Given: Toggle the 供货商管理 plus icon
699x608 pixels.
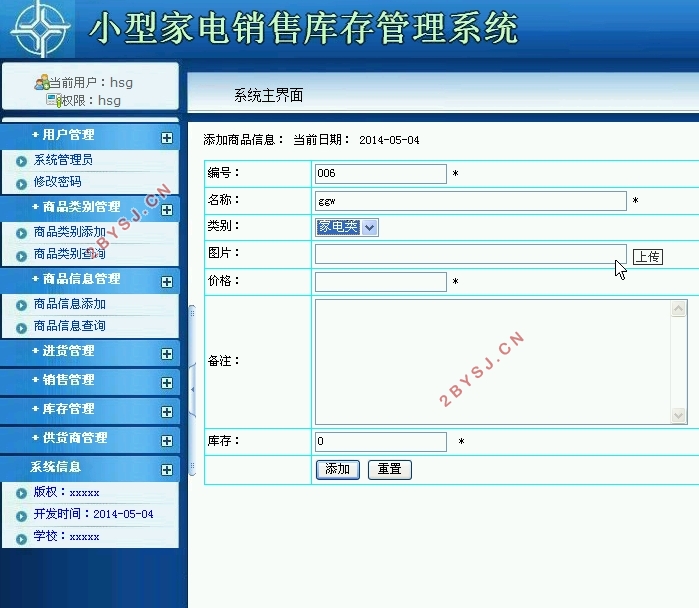Looking at the screenshot, I should (x=166, y=441).
